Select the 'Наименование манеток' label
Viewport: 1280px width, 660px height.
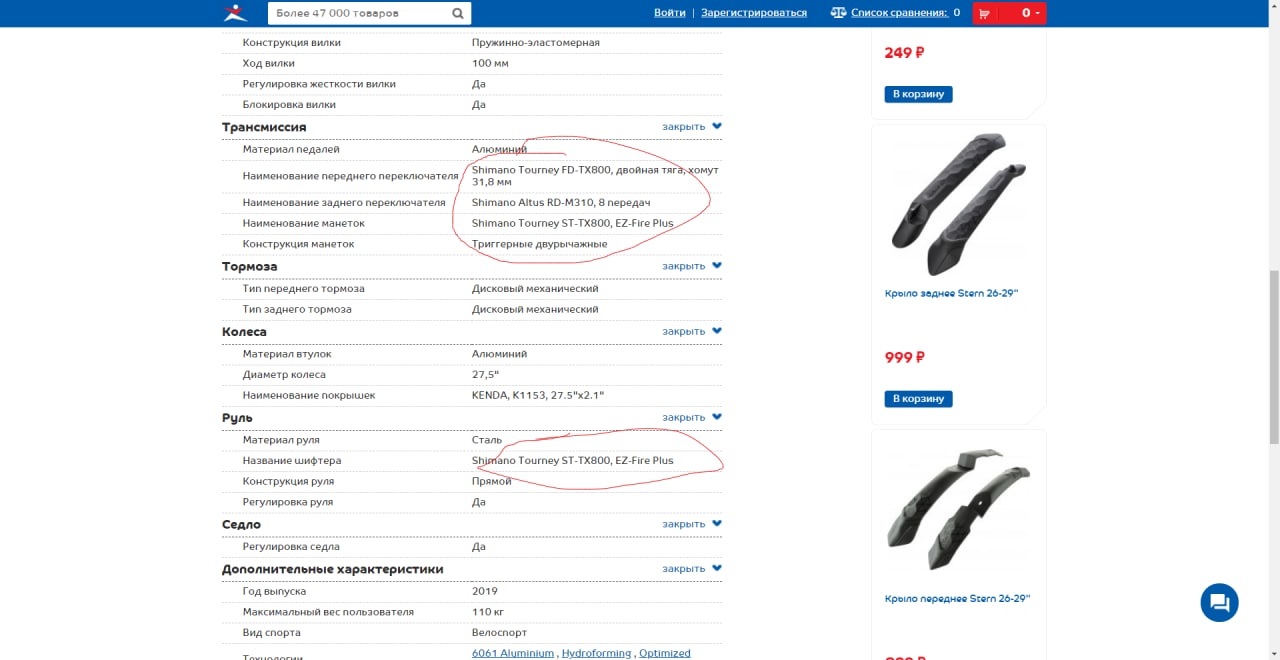304,224
